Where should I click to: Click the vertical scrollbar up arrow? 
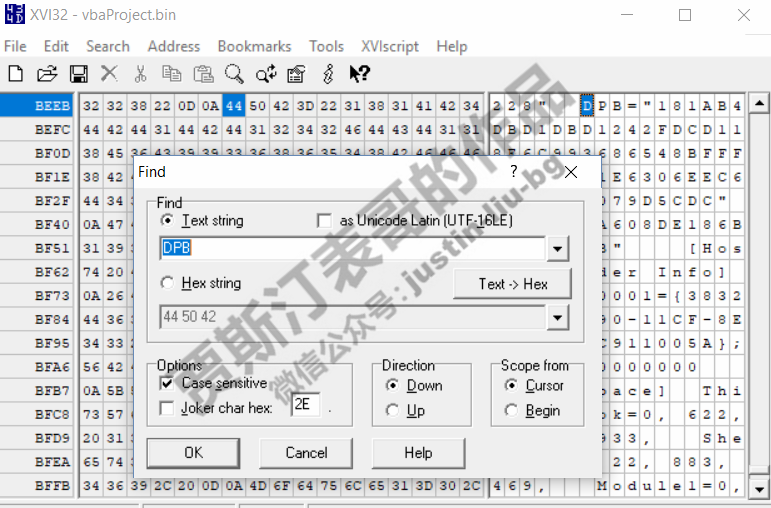tap(759, 104)
